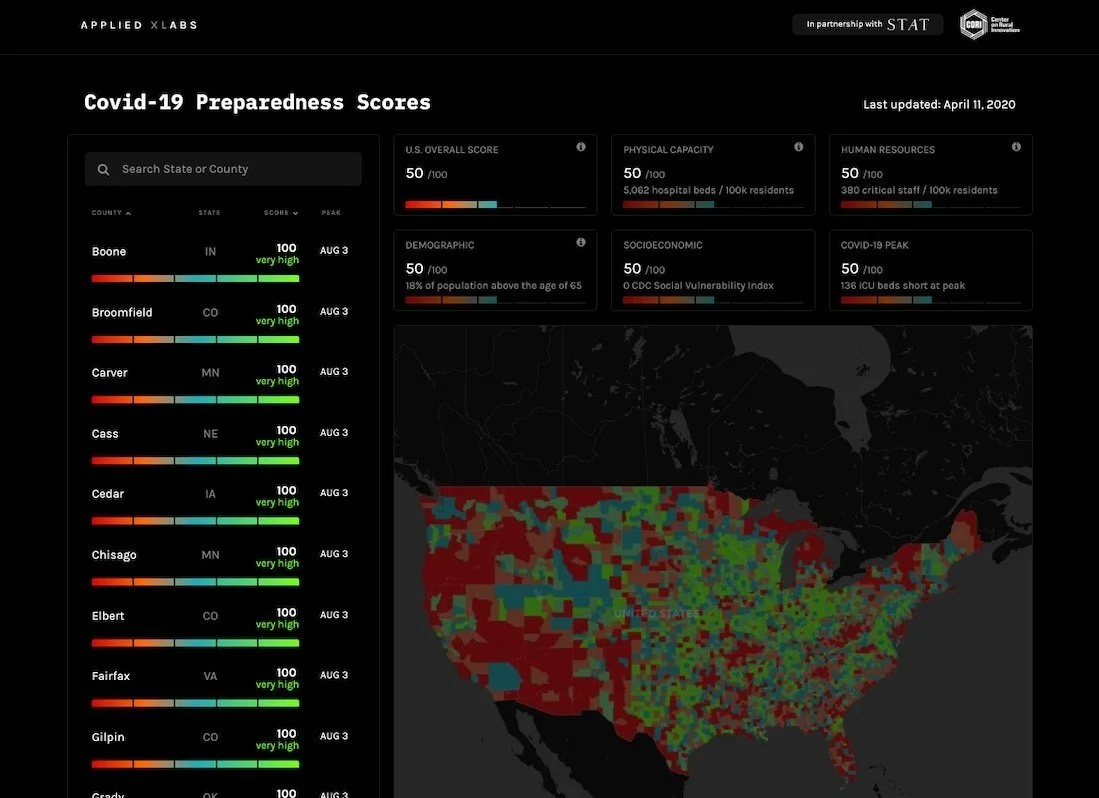Click the Covid-19 Preparedness Scores title
This screenshot has height=798, width=1099.
[257, 102]
